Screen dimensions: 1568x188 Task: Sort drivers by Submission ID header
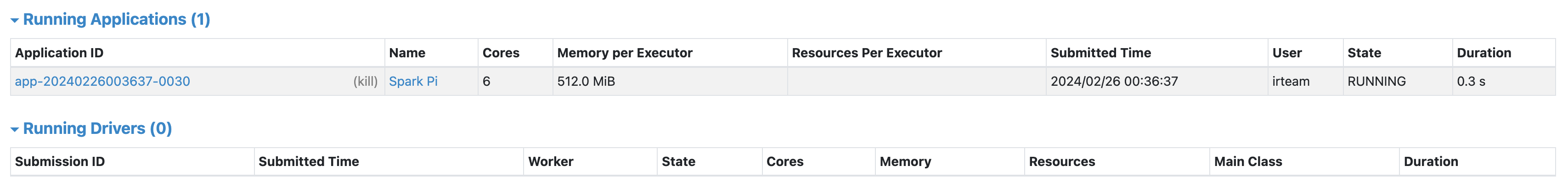(60, 162)
